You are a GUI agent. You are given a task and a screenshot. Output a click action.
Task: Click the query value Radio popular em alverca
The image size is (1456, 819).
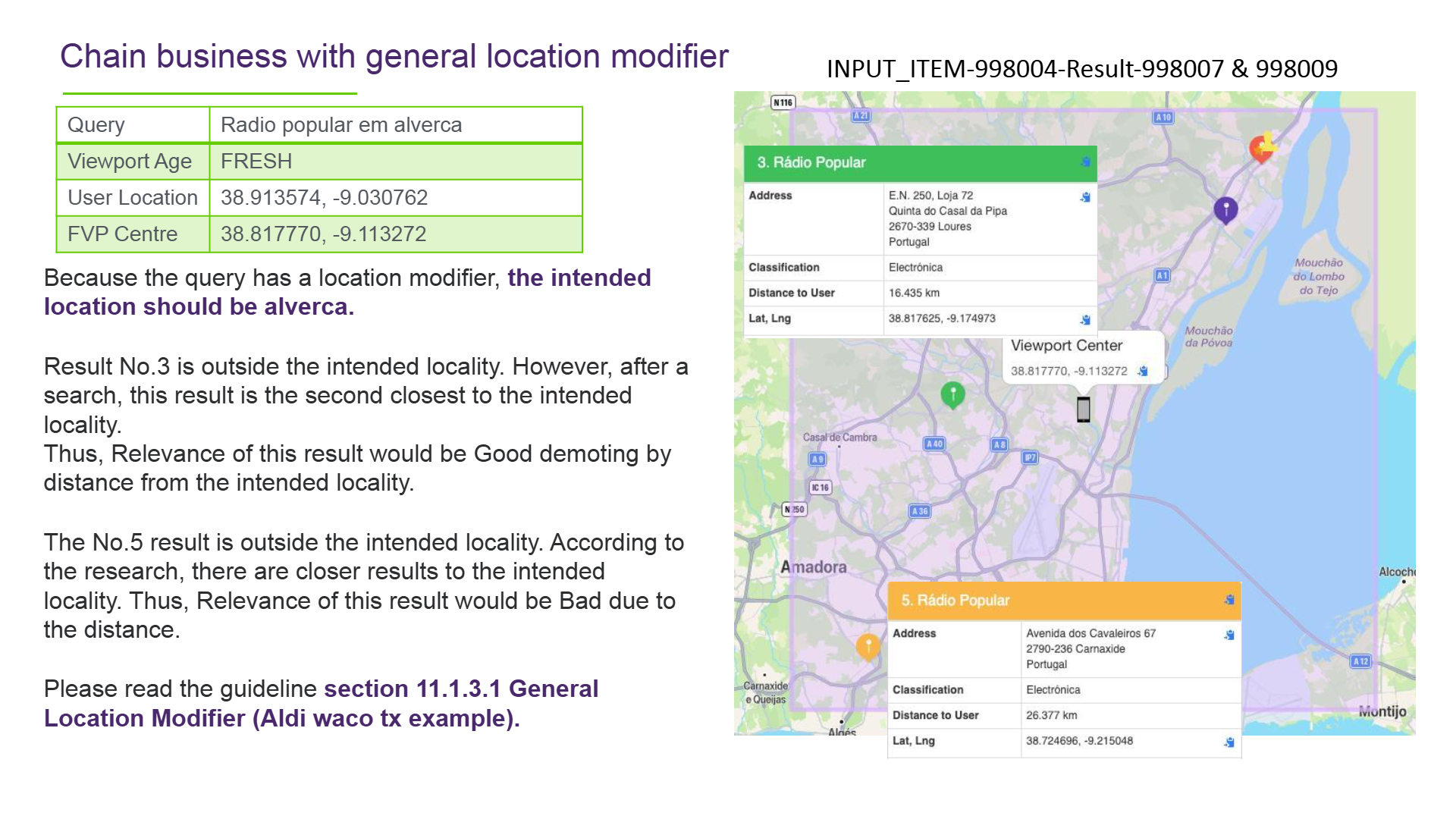[341, 125]
